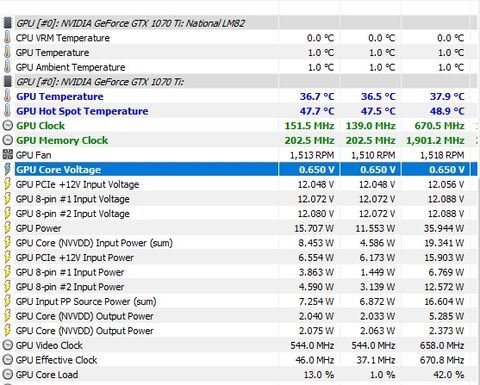Click the 1,901.2 MHz memory clock maximum value

(435, 141)
